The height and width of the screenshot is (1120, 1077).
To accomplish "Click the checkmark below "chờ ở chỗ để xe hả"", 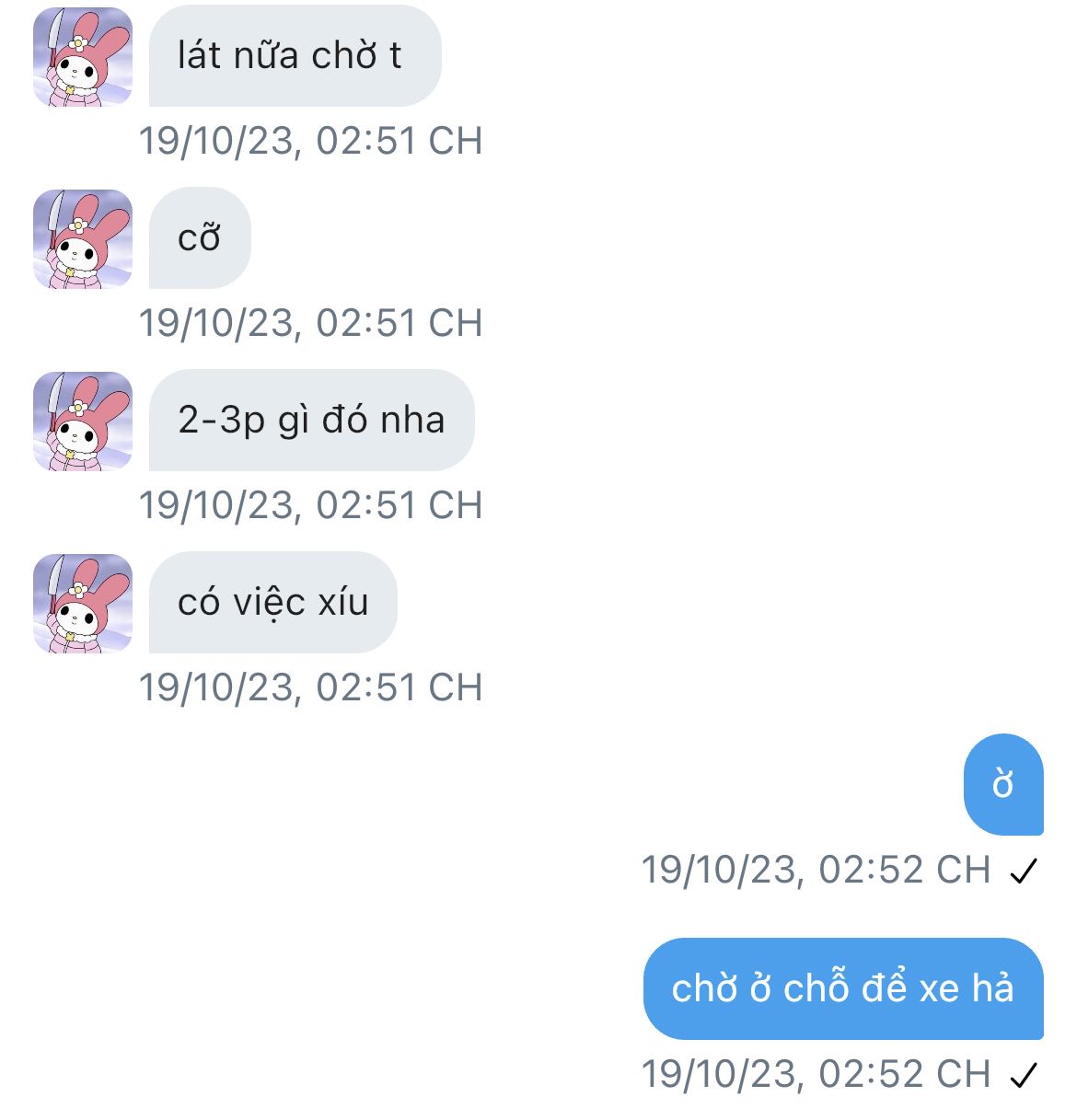I will (1024, 1075).
